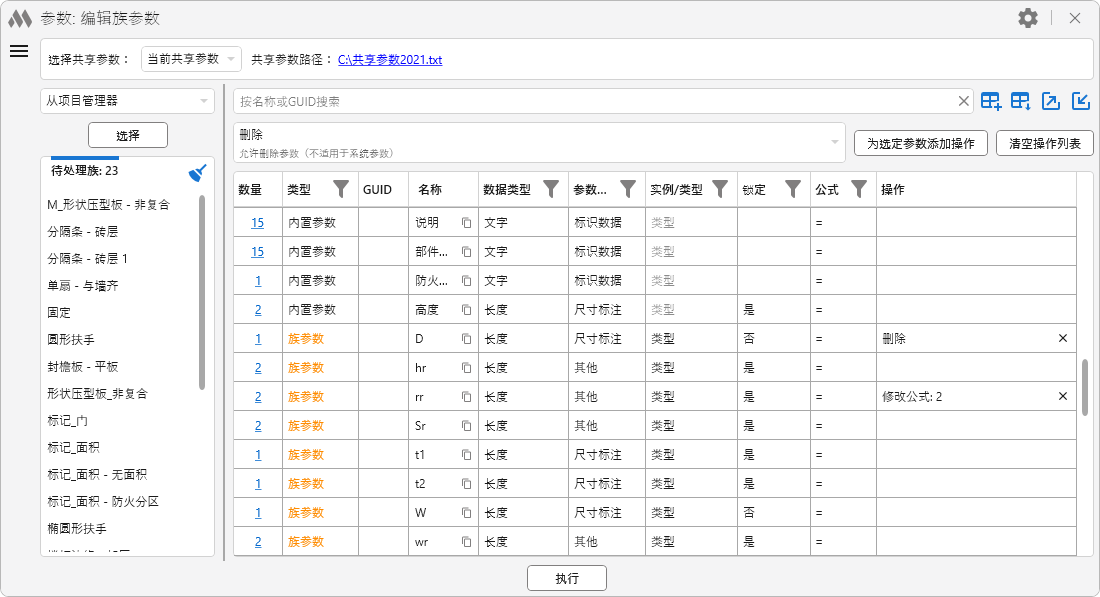Screen dimensions: 1100x597
Task: Click the 执行 button
Action: click(x=566, y=578)
